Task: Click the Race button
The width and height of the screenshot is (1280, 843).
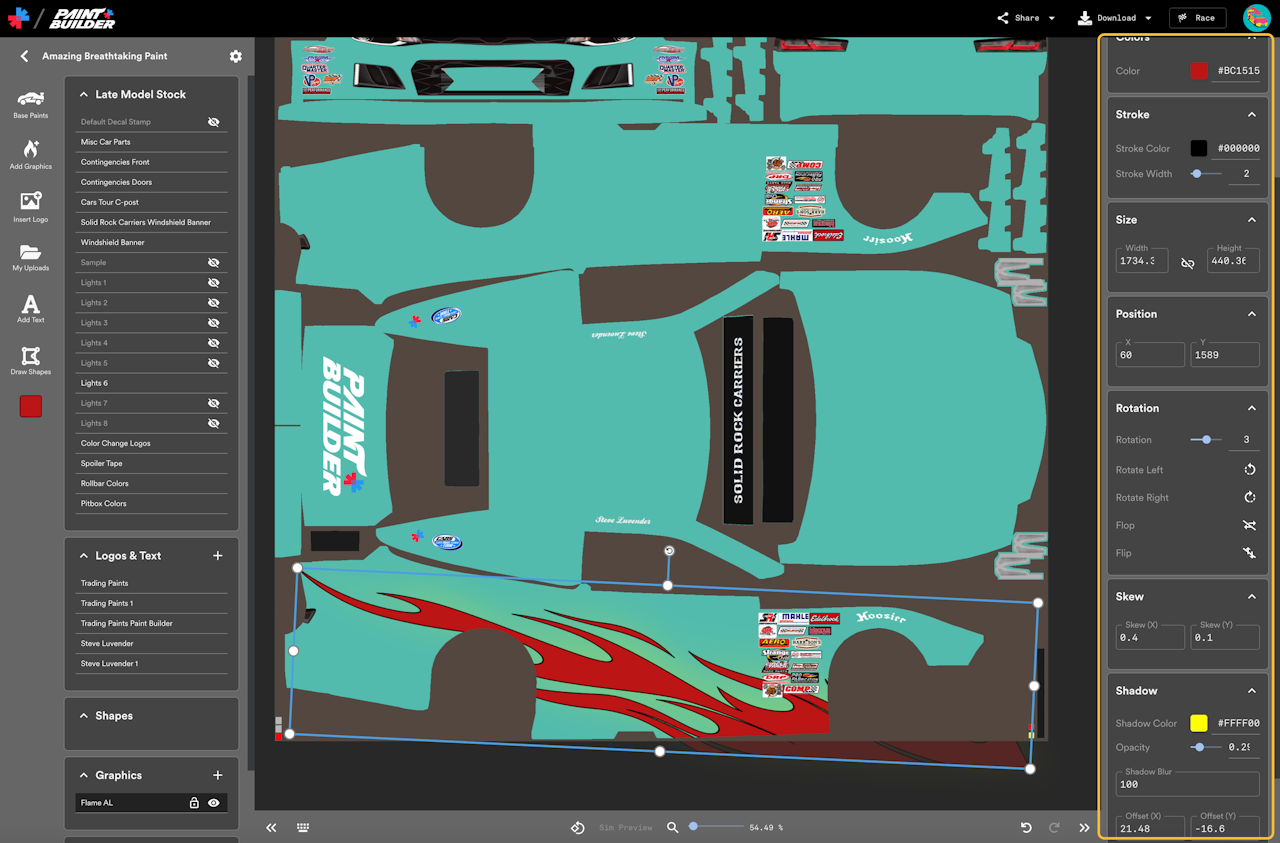Action: coord(1197,18)
